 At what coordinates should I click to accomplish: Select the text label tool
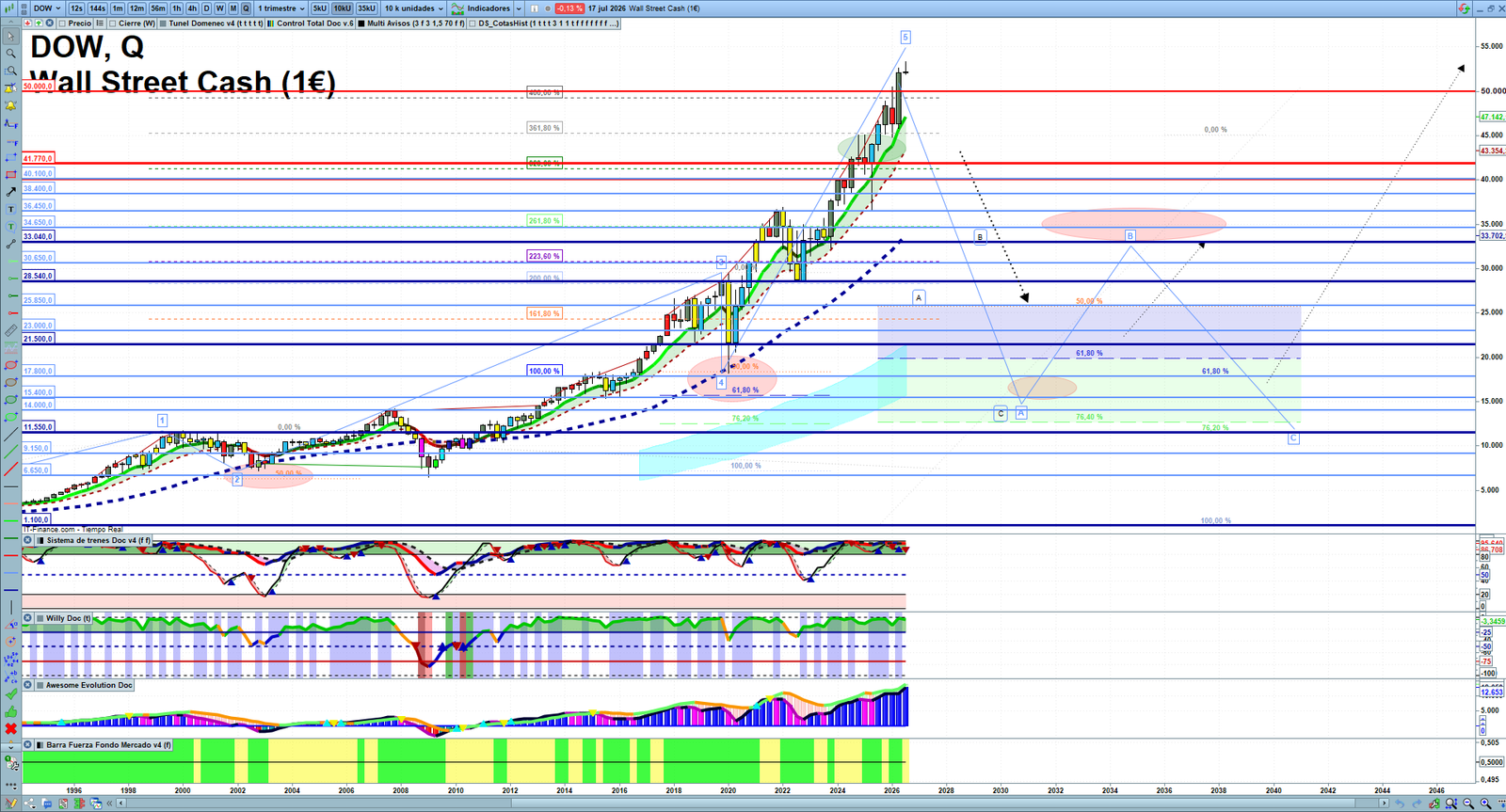(11, 209)
